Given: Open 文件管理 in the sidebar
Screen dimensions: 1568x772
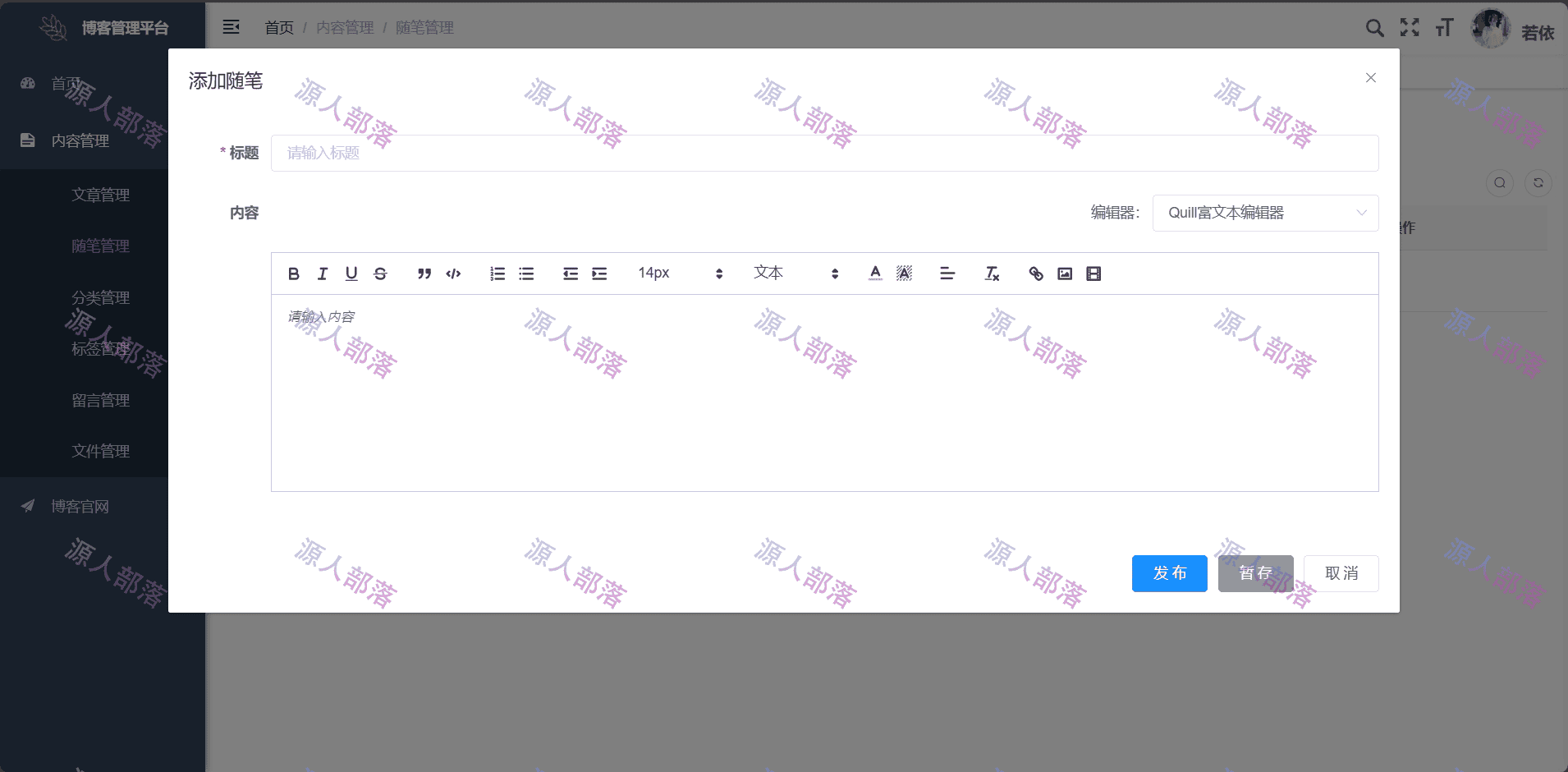Looking at the screenshot, I should point(101,451).
